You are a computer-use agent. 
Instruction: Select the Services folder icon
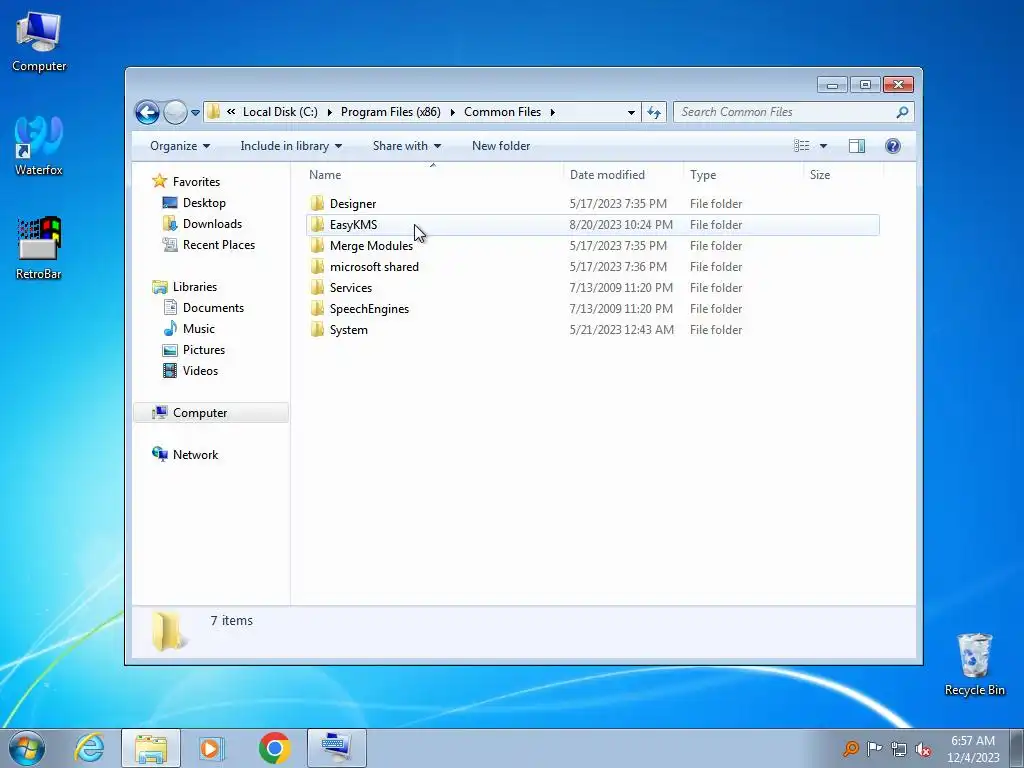[317, 287]
